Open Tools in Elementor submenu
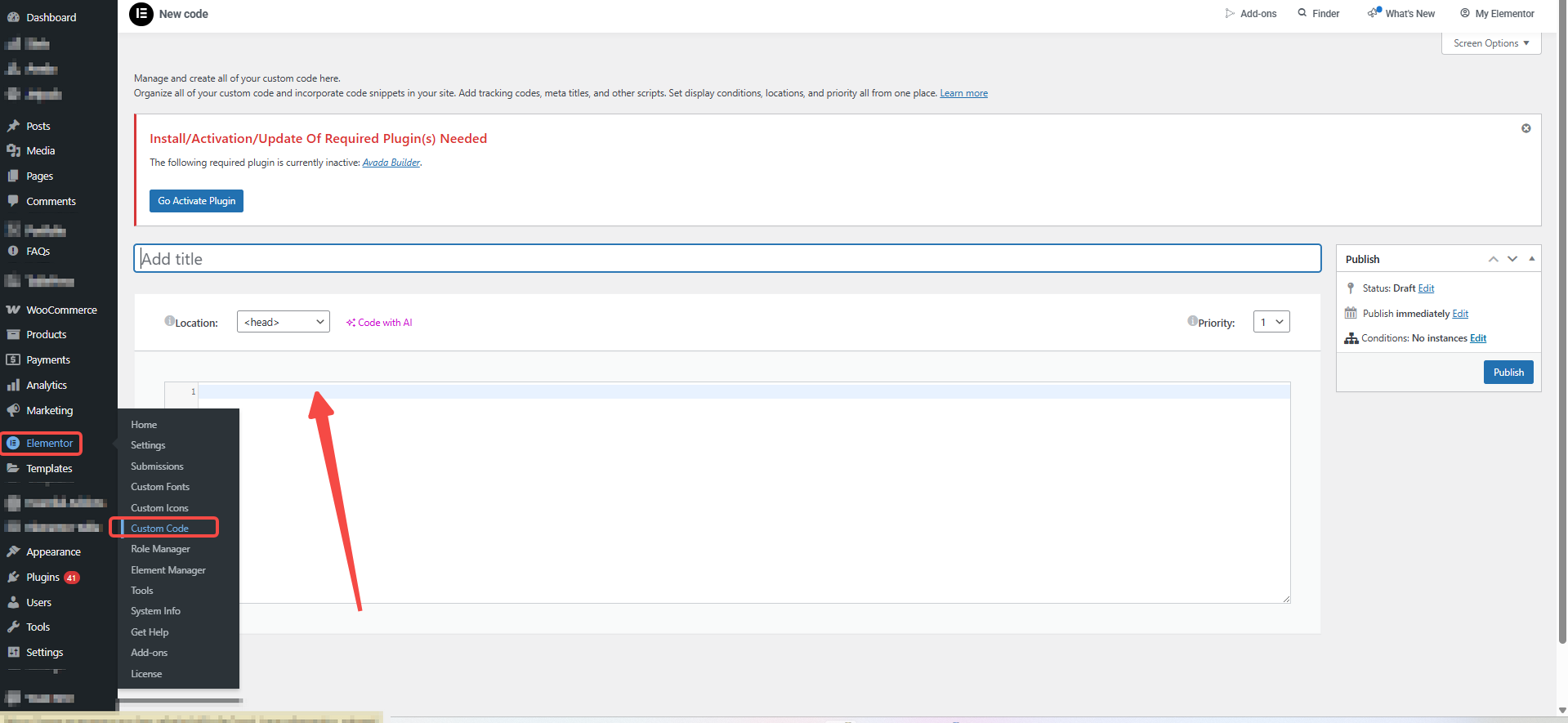Viewport: 1568px width, 723px height. [x=142, y=591]
